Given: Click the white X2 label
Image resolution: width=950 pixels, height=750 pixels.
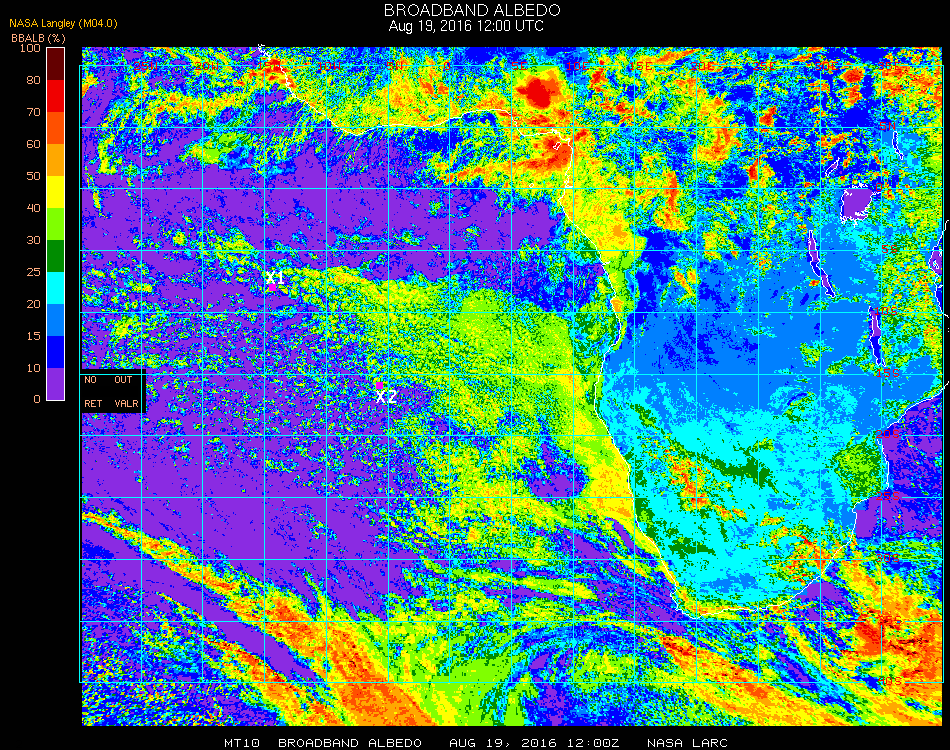Looking at the screenshot, I should [386, 397].
